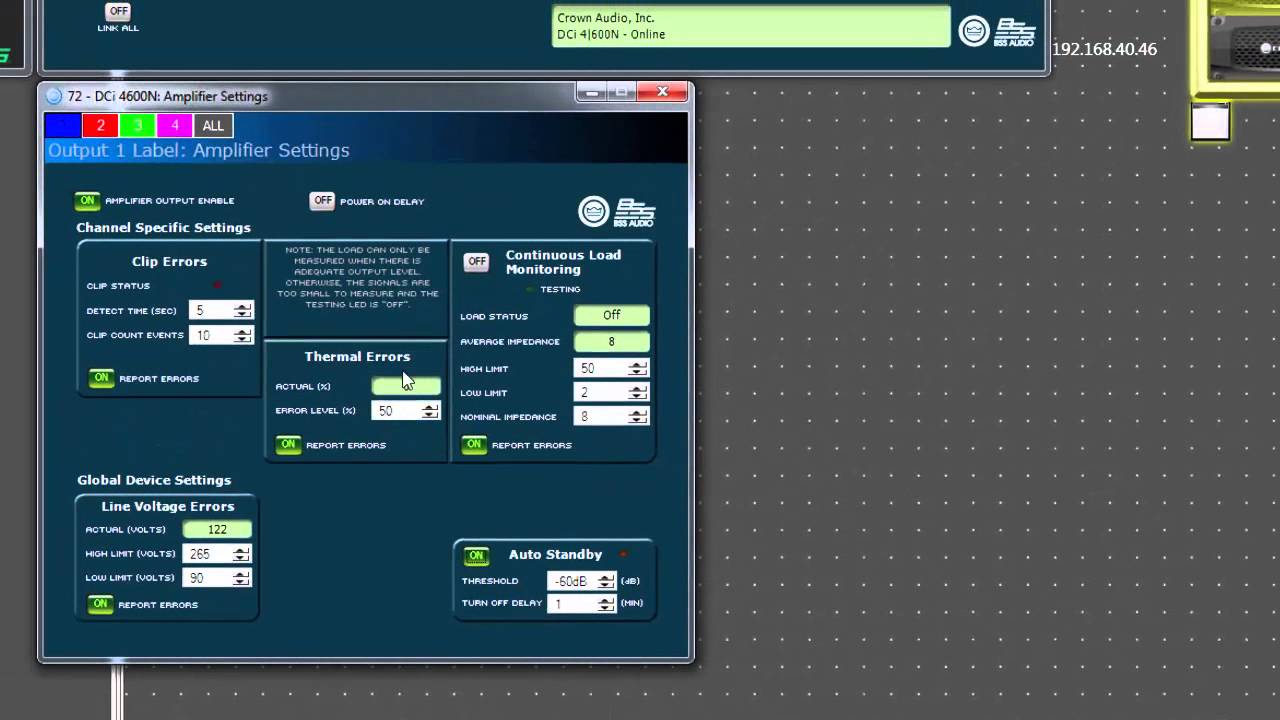Click the Clip Status indicator LED
Screen dimensions: 1280x720
(x=217, y=286)
